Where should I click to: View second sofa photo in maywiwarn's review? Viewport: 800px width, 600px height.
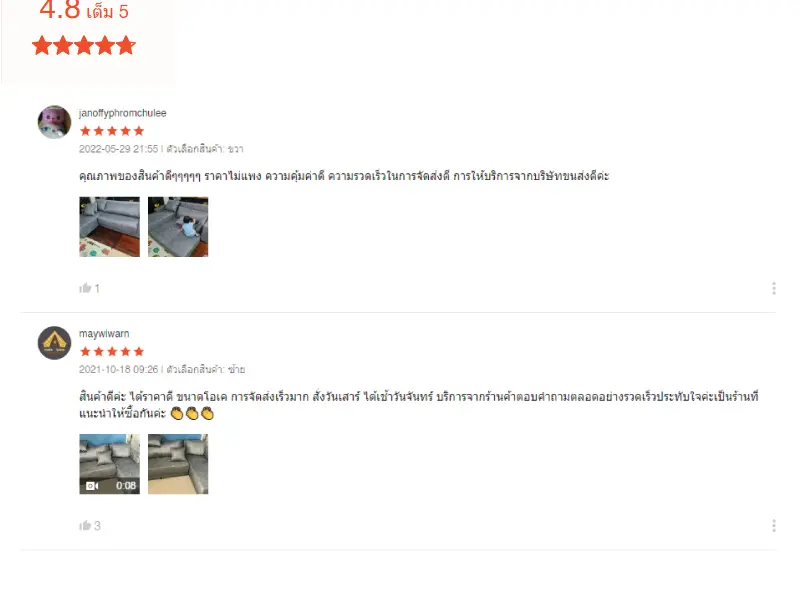pos(178,464)
